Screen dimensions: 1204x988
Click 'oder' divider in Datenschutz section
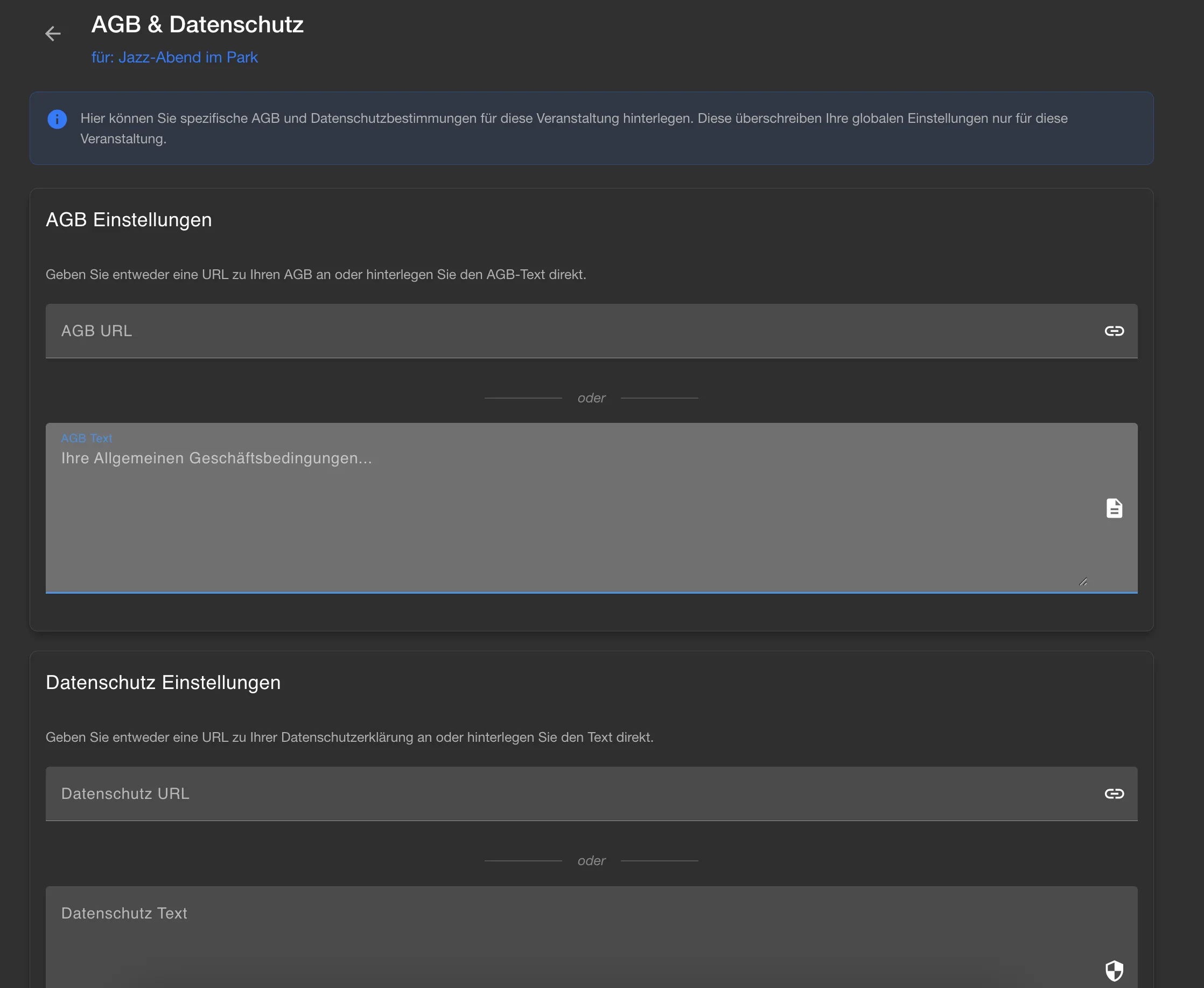[x=591, y=860]
